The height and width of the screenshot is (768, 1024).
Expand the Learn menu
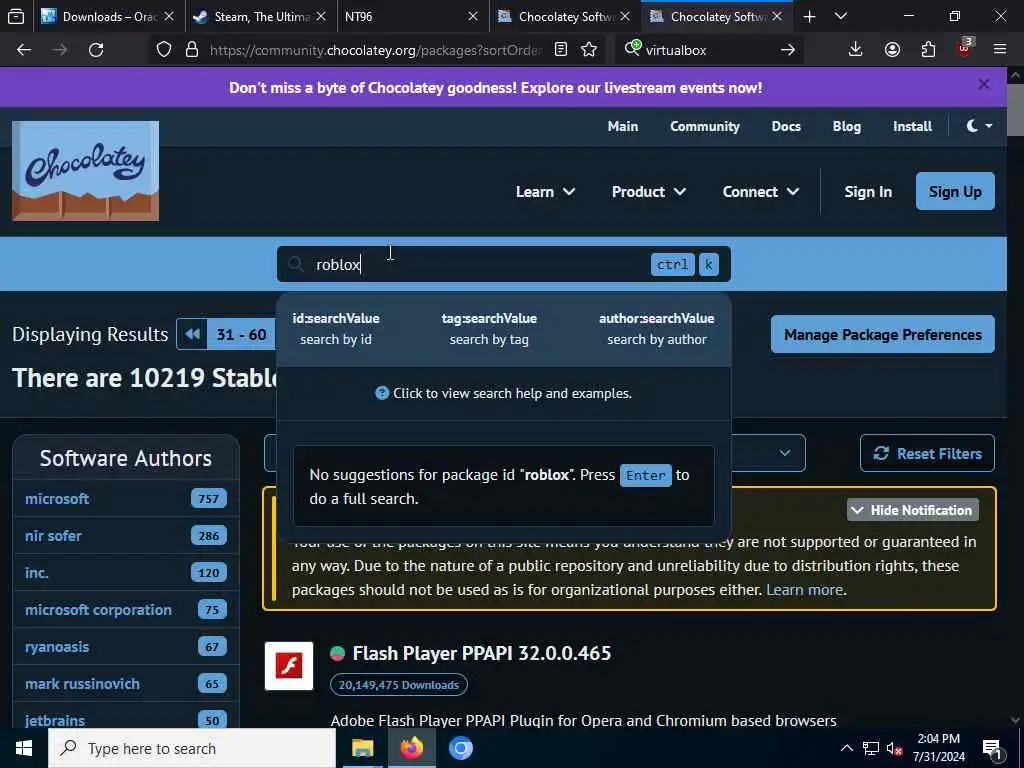tap(545, 192)
